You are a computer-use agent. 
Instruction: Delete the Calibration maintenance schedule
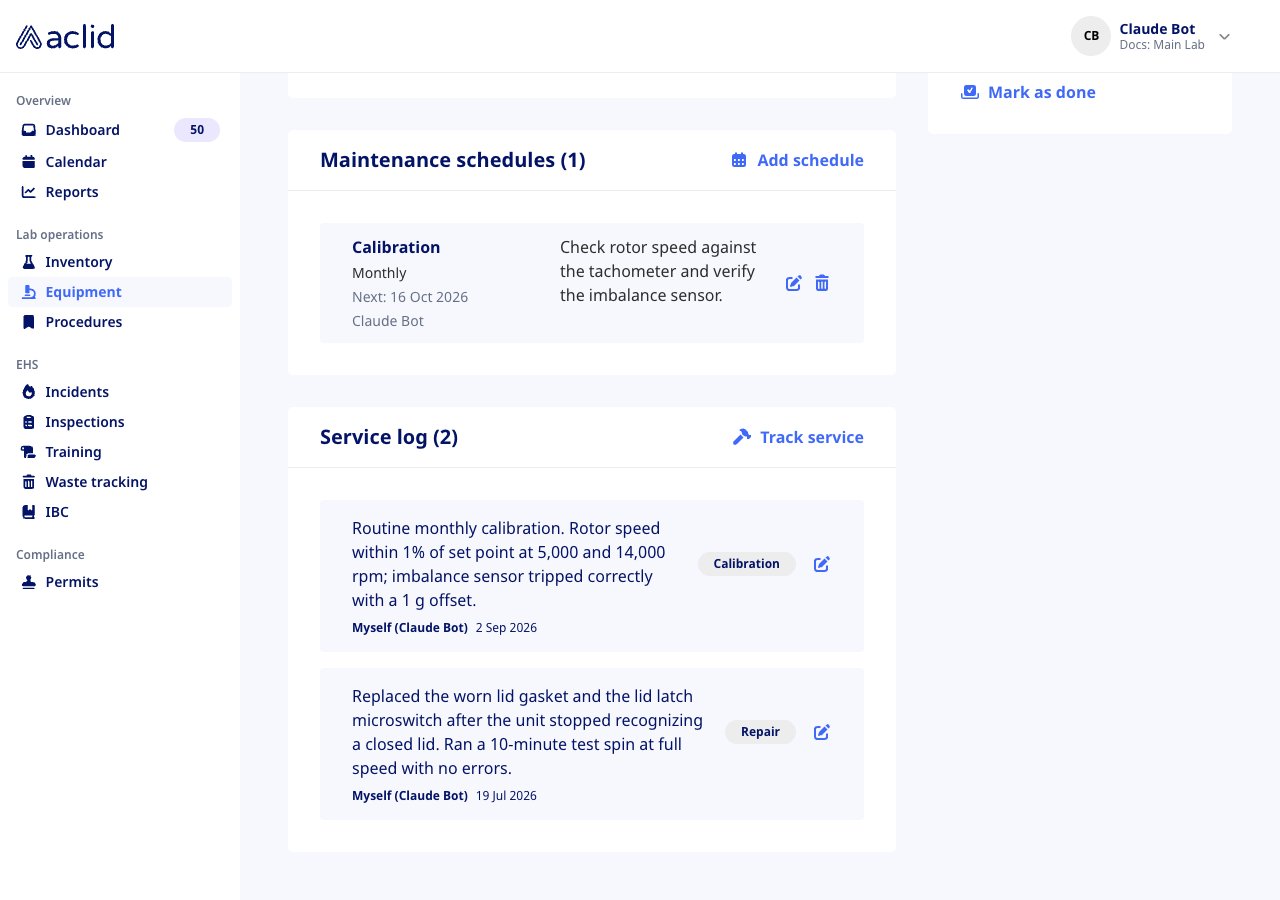(x=822, y=283)
